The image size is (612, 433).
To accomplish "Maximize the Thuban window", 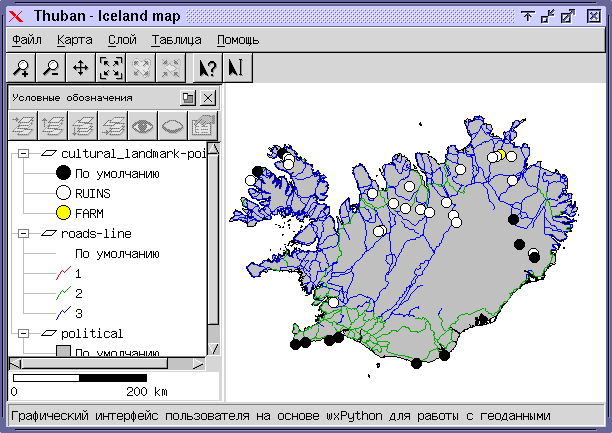I will coord(568,16).
